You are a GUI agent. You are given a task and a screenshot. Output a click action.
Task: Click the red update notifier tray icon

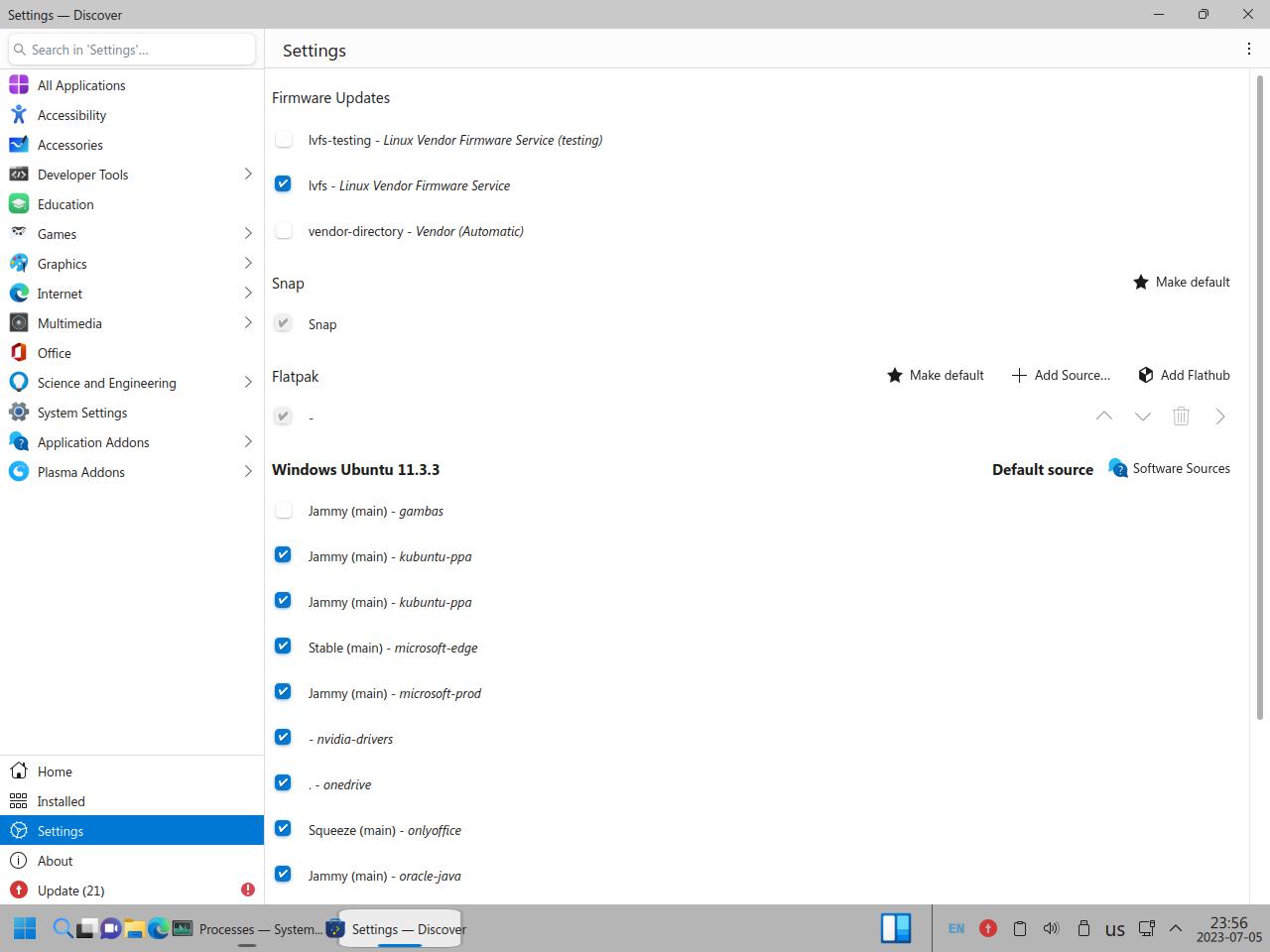987,928
